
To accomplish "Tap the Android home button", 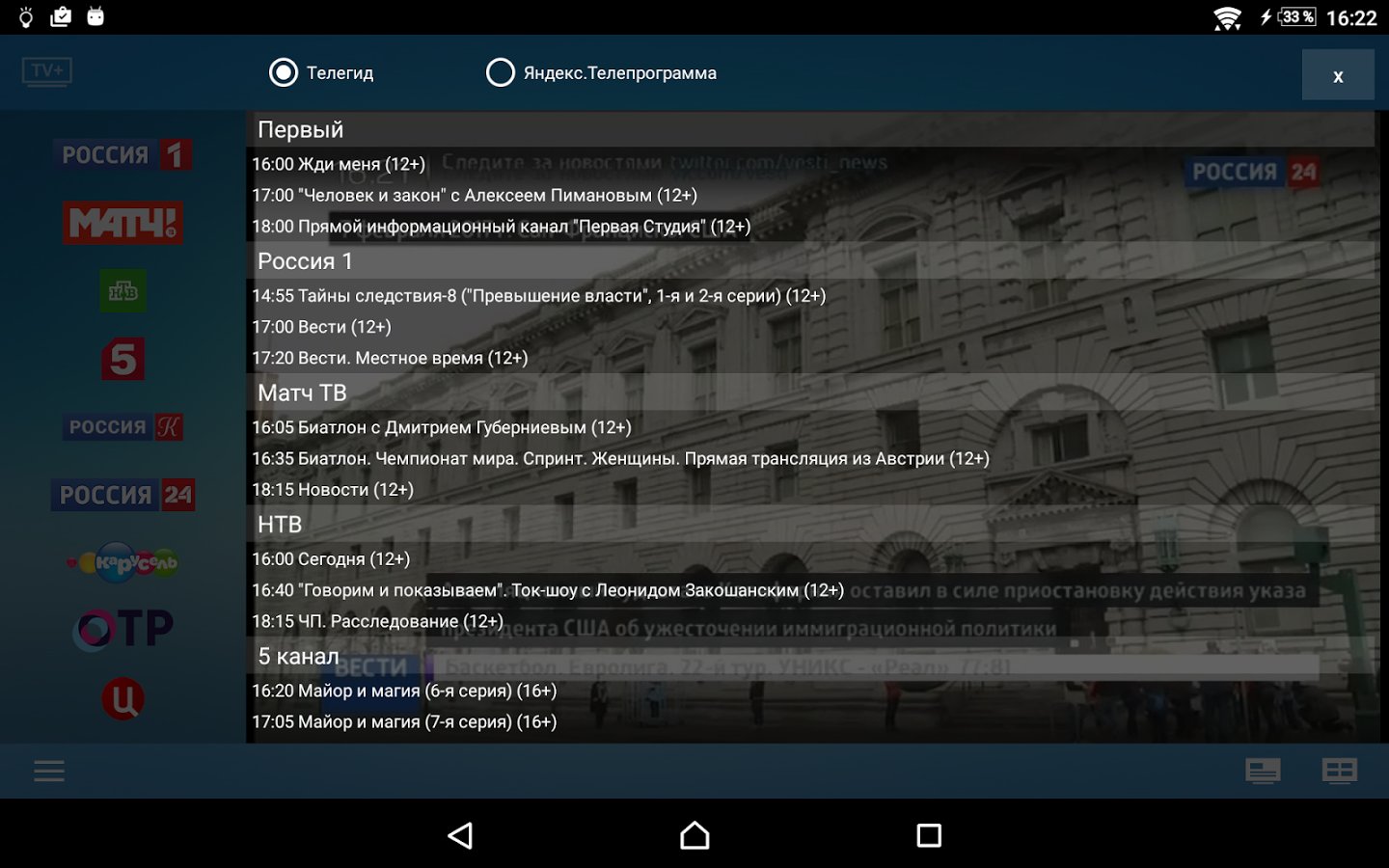I will click(694, 835).
